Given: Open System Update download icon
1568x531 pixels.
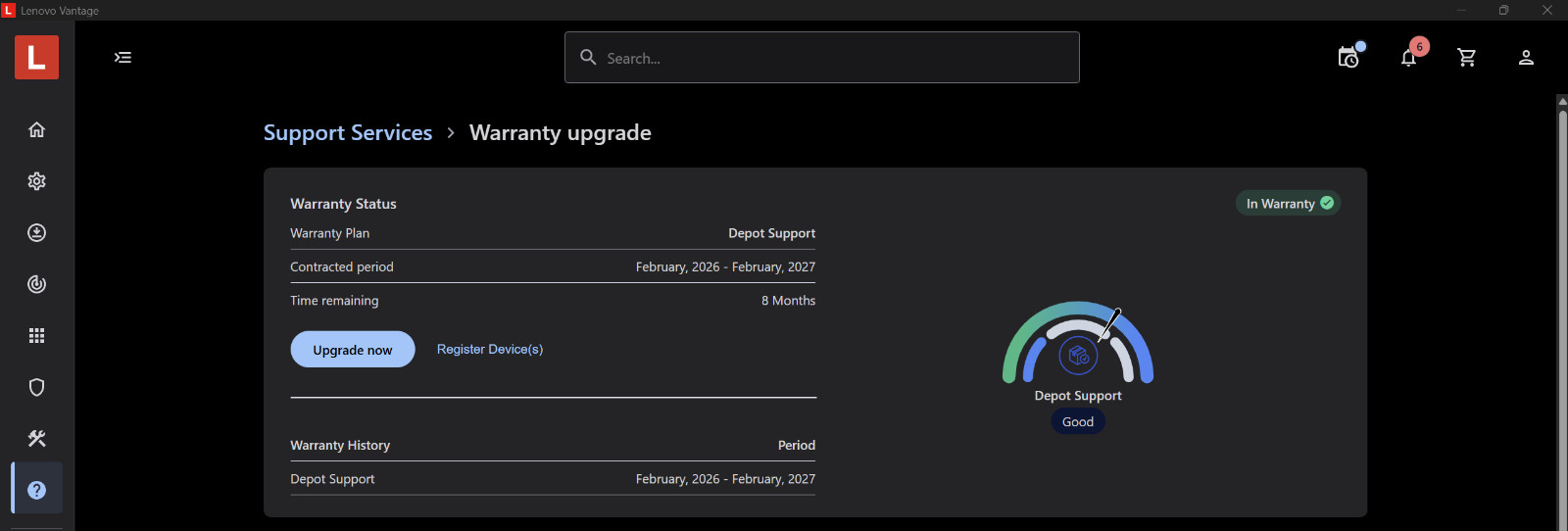Looking at the screenshot, I should coord(36,232).
